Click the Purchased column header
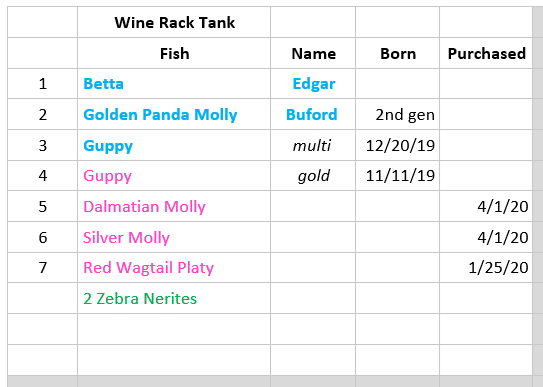Viewport: 543px width, 387px height. click(486, 53)
